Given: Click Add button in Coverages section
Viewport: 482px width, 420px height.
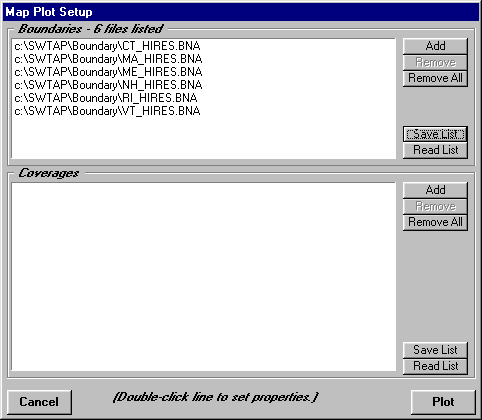Looking at the screenshot, I should tap(435, 190).
